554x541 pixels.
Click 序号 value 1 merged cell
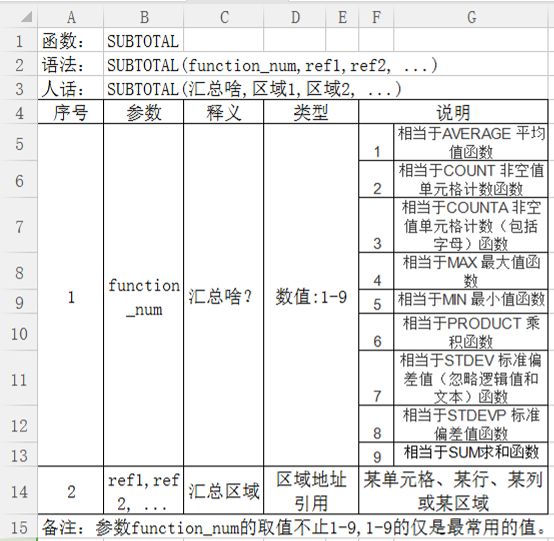(x=71, y=295)
